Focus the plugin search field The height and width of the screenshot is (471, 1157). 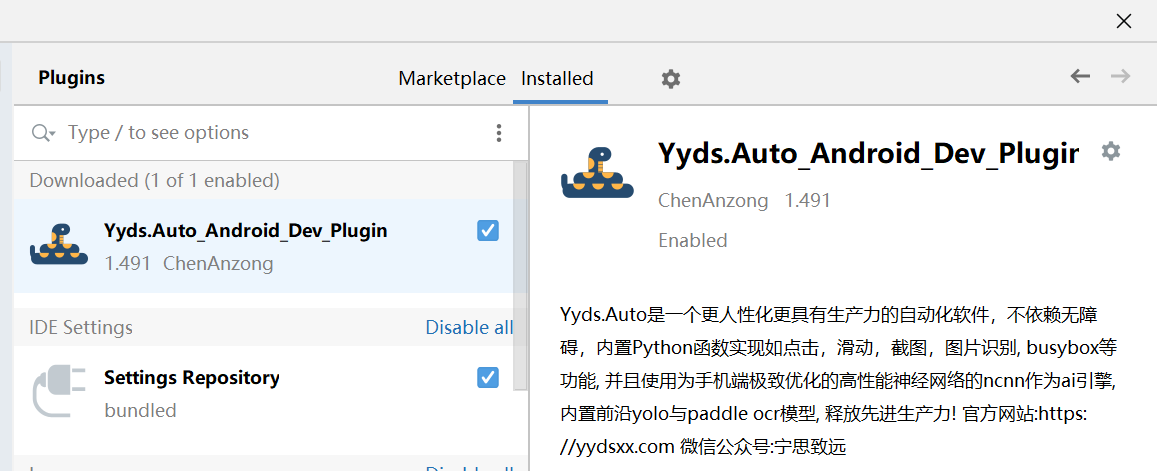[273, 133]
